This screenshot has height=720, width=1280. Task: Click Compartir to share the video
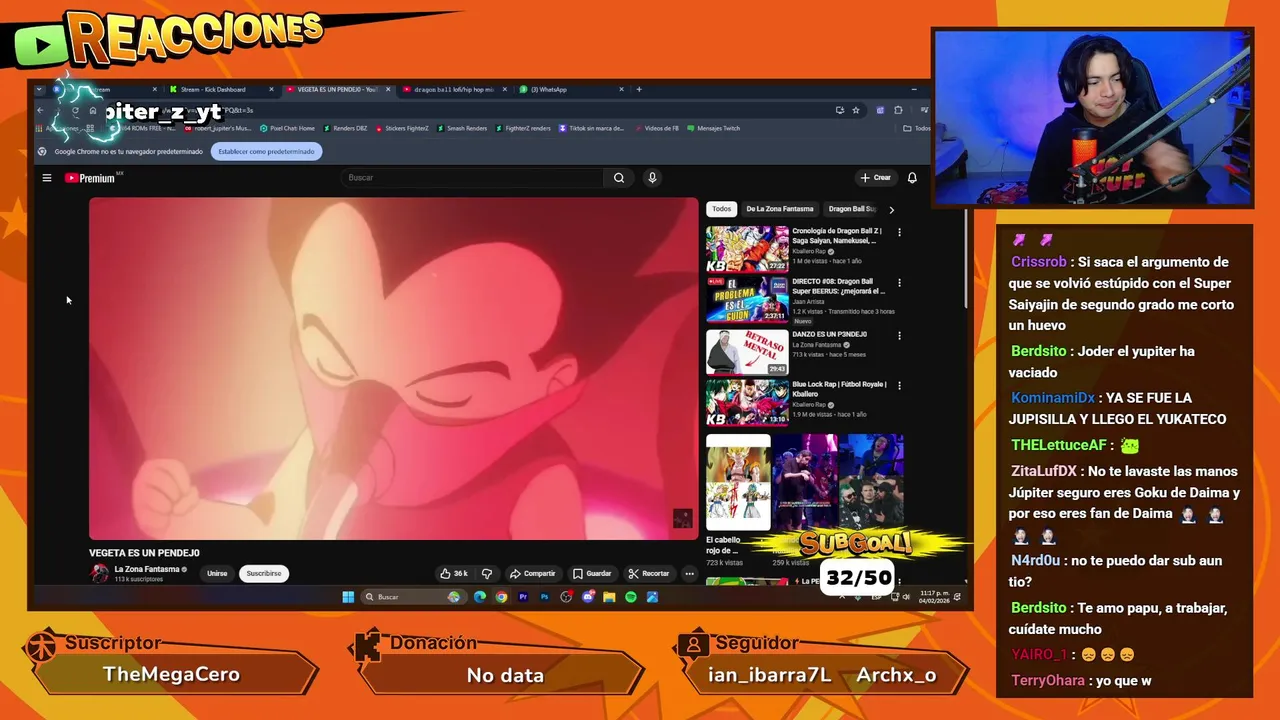[x=532, y=573]
